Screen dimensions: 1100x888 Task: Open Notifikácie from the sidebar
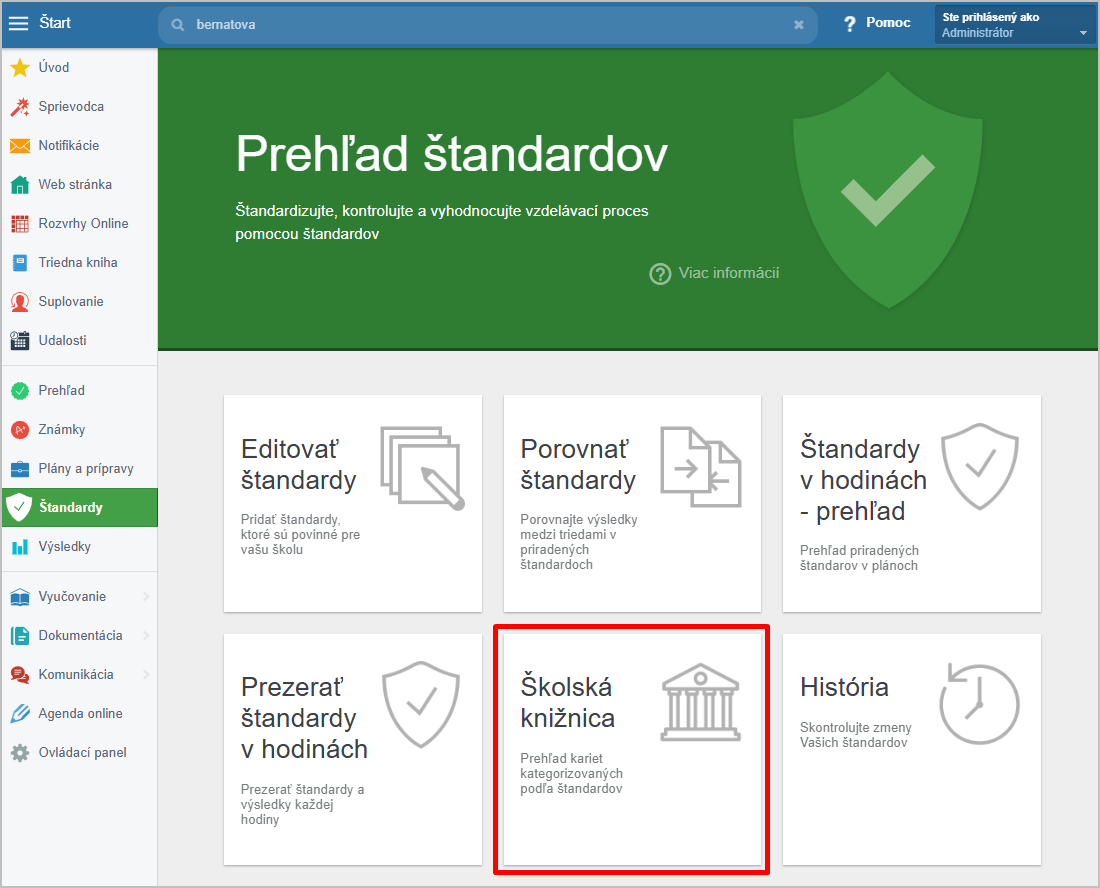[x=79, y=146]
